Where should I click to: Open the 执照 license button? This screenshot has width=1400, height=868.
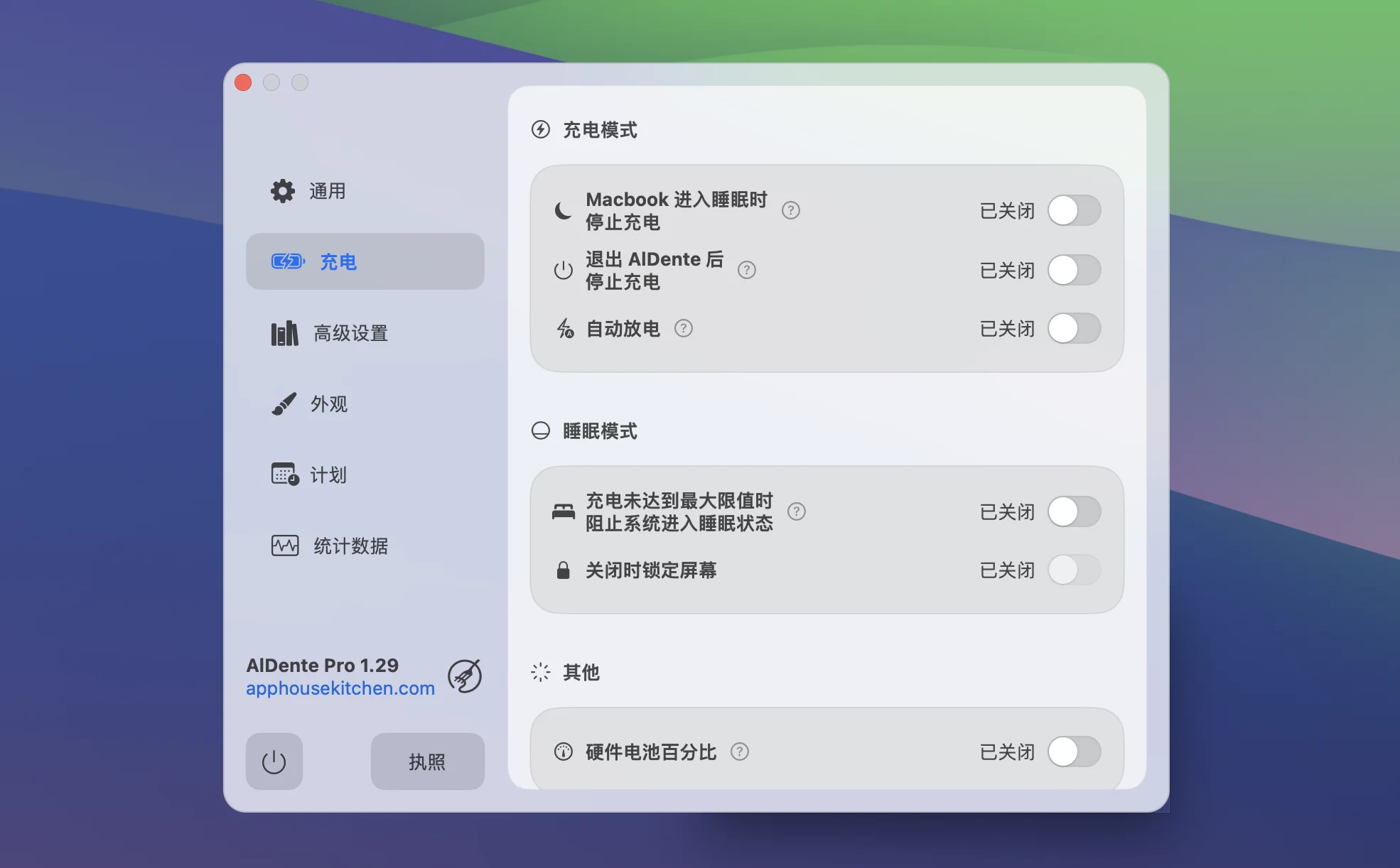click(427, 761)
